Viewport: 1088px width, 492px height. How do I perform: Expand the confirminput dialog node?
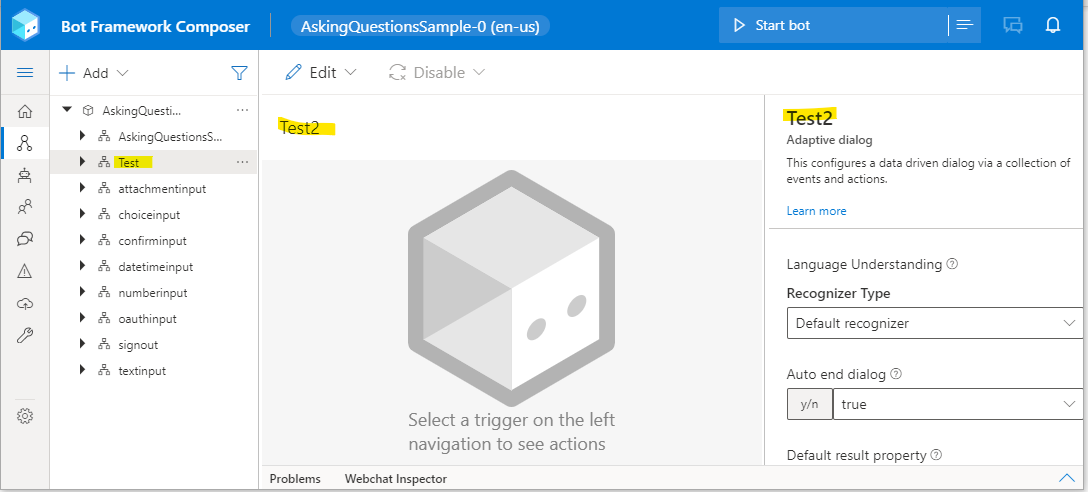83,240
